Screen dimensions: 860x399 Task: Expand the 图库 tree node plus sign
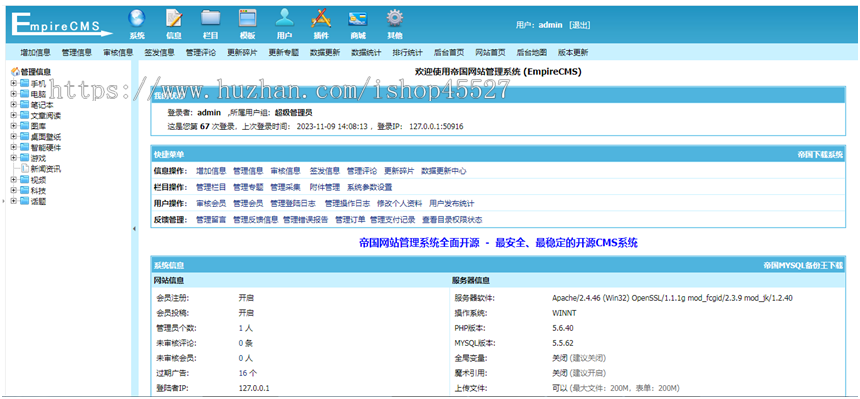click(x=14, y=126)
